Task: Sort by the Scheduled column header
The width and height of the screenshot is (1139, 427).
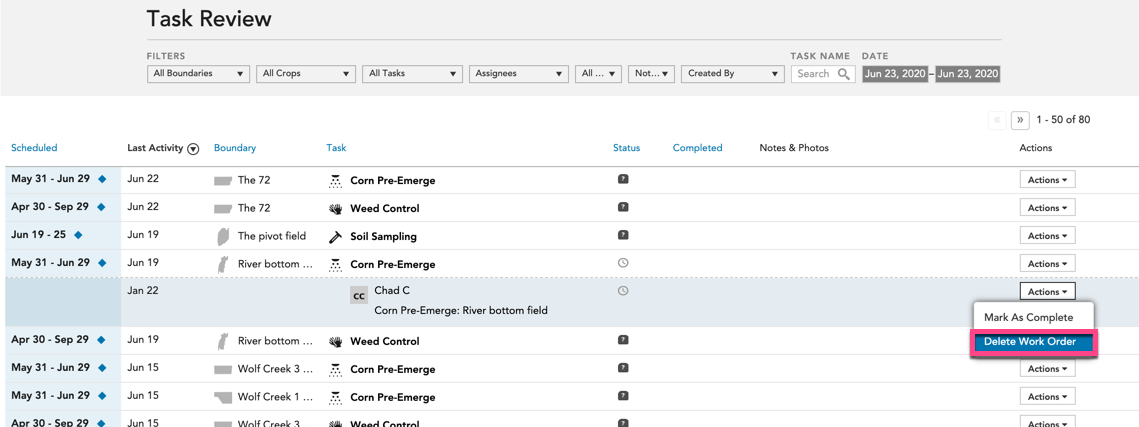Action: [x=34, y=147]
